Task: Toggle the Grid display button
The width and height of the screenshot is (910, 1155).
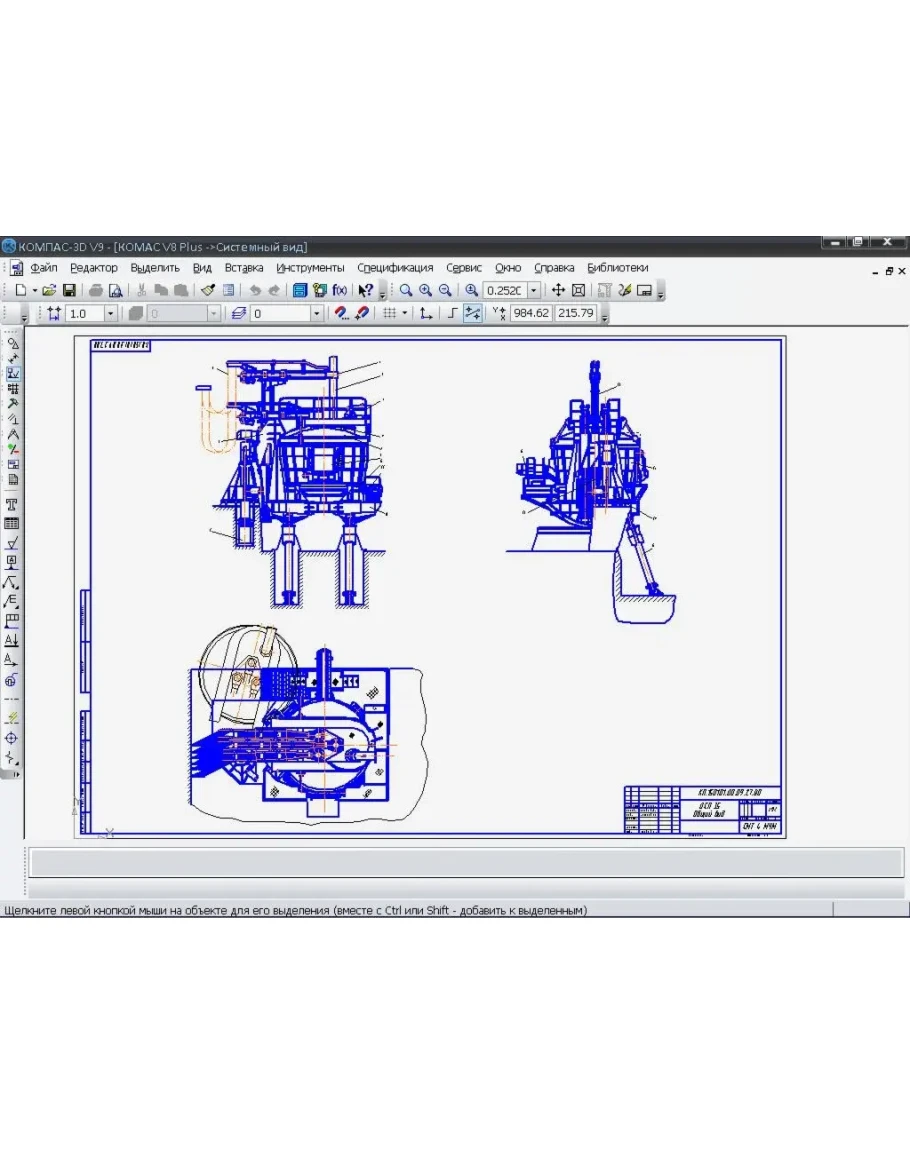Action: pyautogui.click(x=390, y=313)
